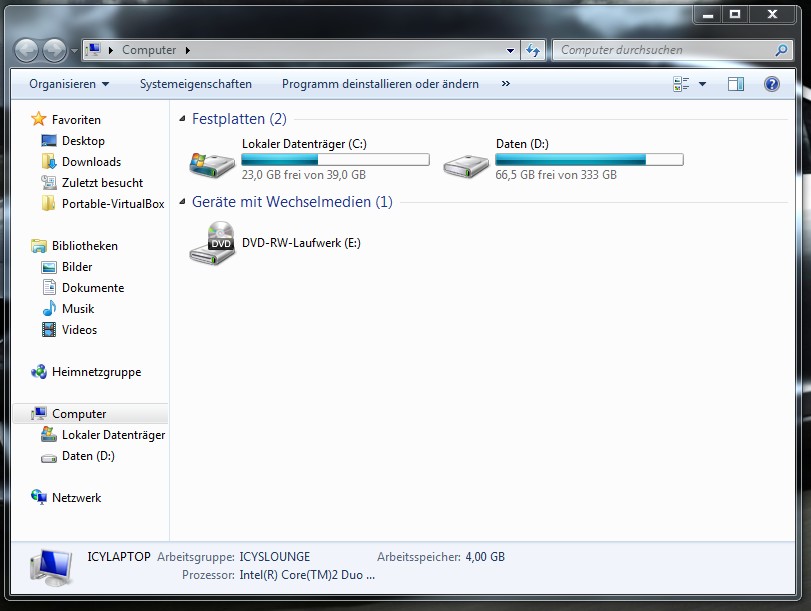The width and height of the screenshot is (811, 611).
Task: Click the C: drive usage bar
Action: (x=335, y=159)
